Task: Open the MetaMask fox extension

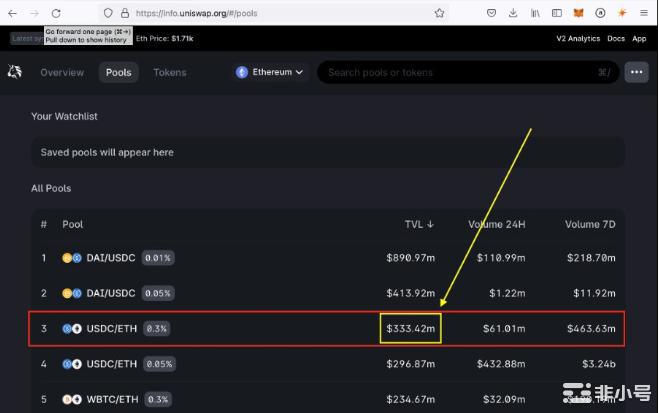Action: point(579,13)
